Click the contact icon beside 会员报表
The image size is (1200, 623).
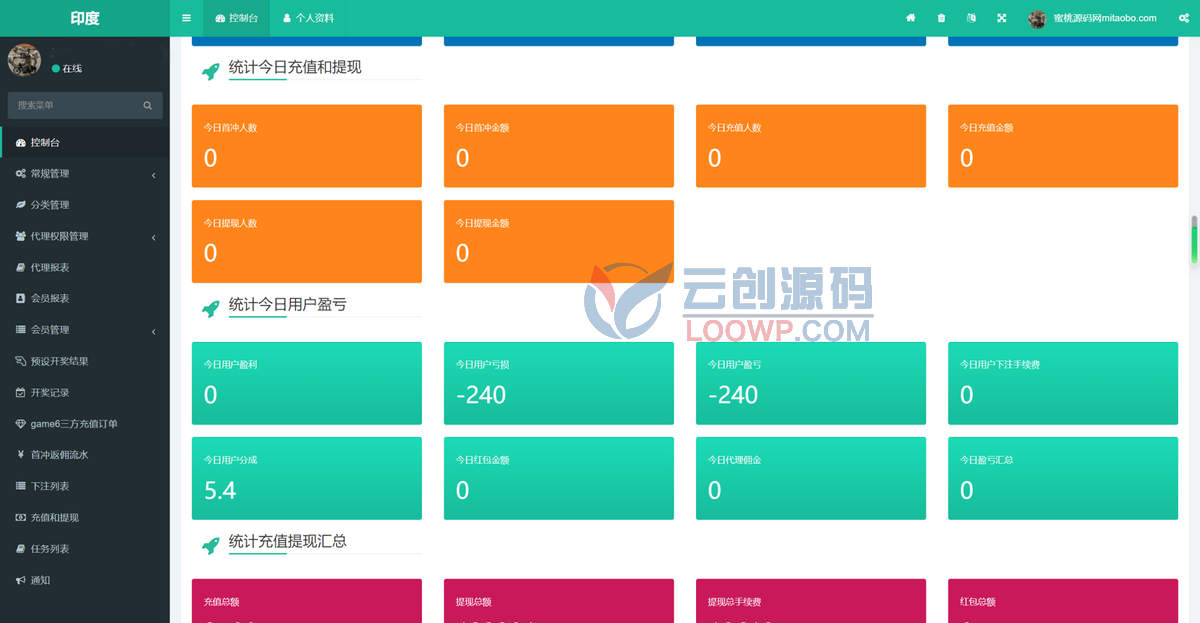coord(21,298)
